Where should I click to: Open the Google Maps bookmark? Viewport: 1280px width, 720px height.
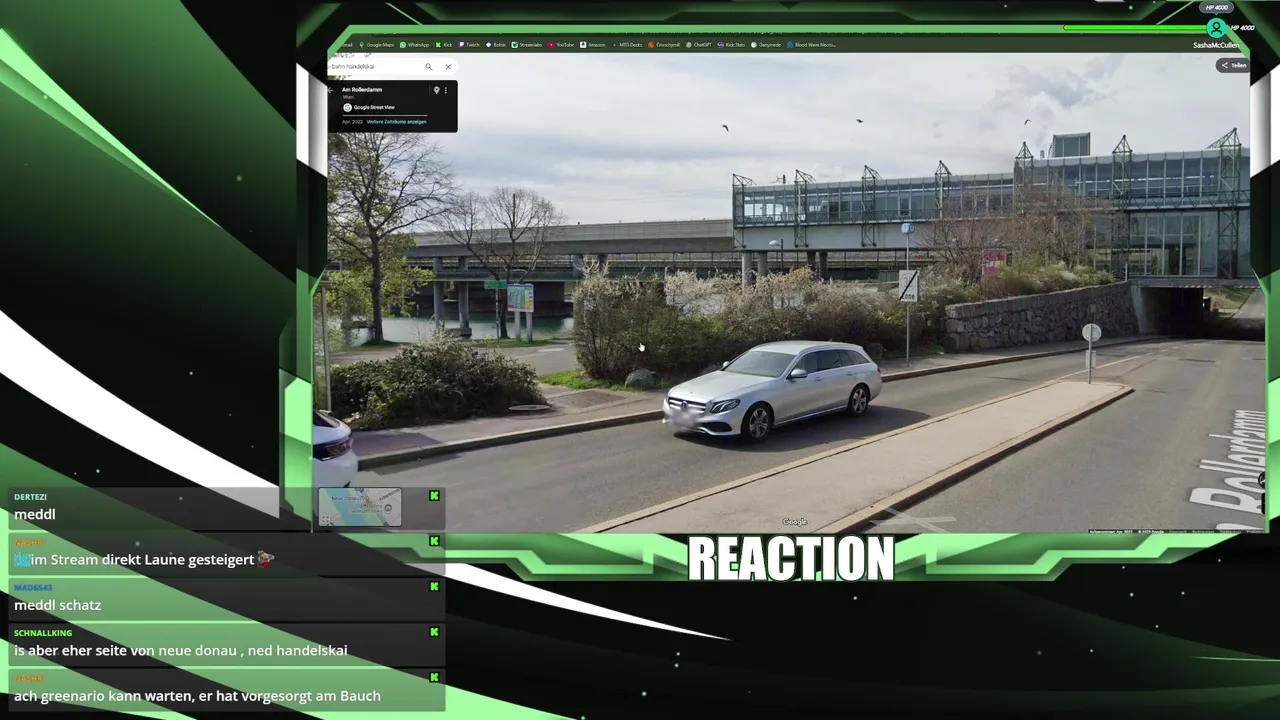(x=377, y=45)
